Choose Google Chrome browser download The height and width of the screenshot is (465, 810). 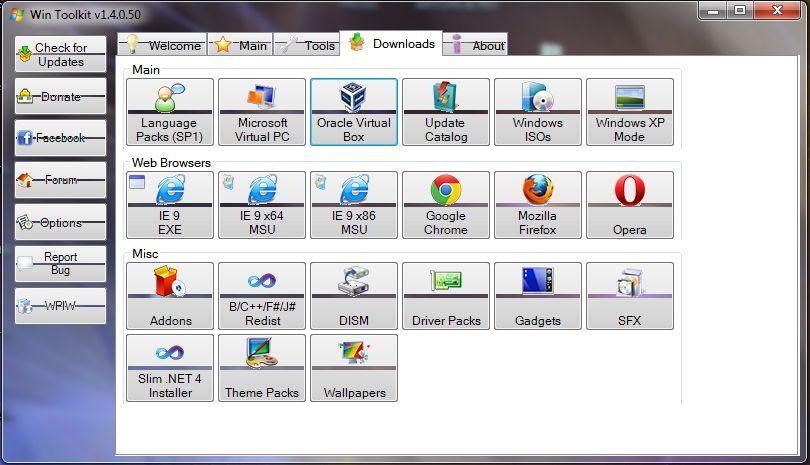(446, 205)
